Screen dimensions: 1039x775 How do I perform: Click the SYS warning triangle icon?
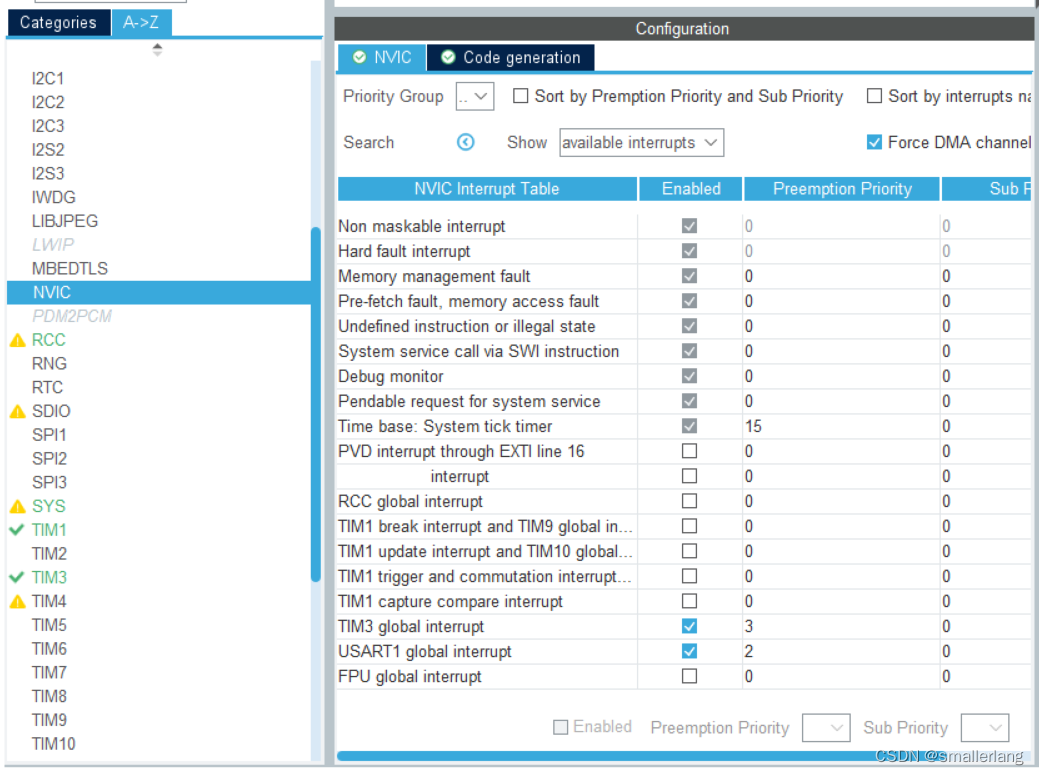18,507
